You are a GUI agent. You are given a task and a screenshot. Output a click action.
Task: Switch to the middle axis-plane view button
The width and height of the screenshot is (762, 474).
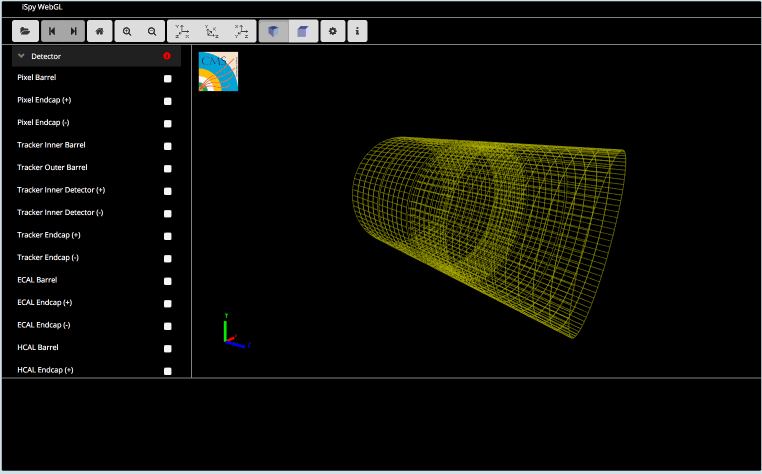[x=210, y=31]
